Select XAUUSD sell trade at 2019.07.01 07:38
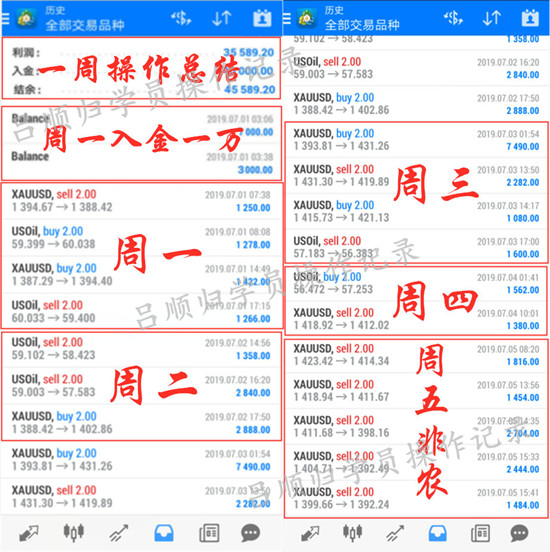 click(x=142, y=201)
